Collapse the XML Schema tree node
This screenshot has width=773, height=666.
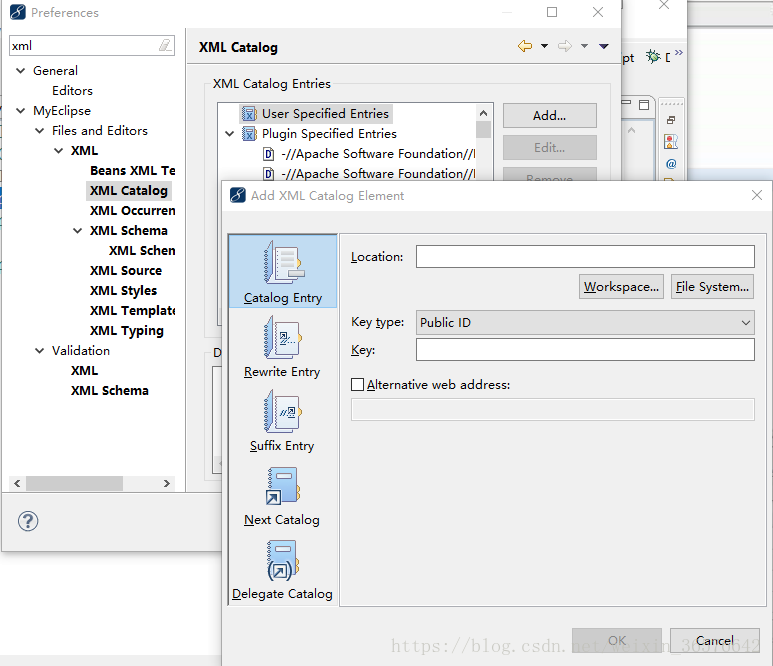tap(77, 231)
